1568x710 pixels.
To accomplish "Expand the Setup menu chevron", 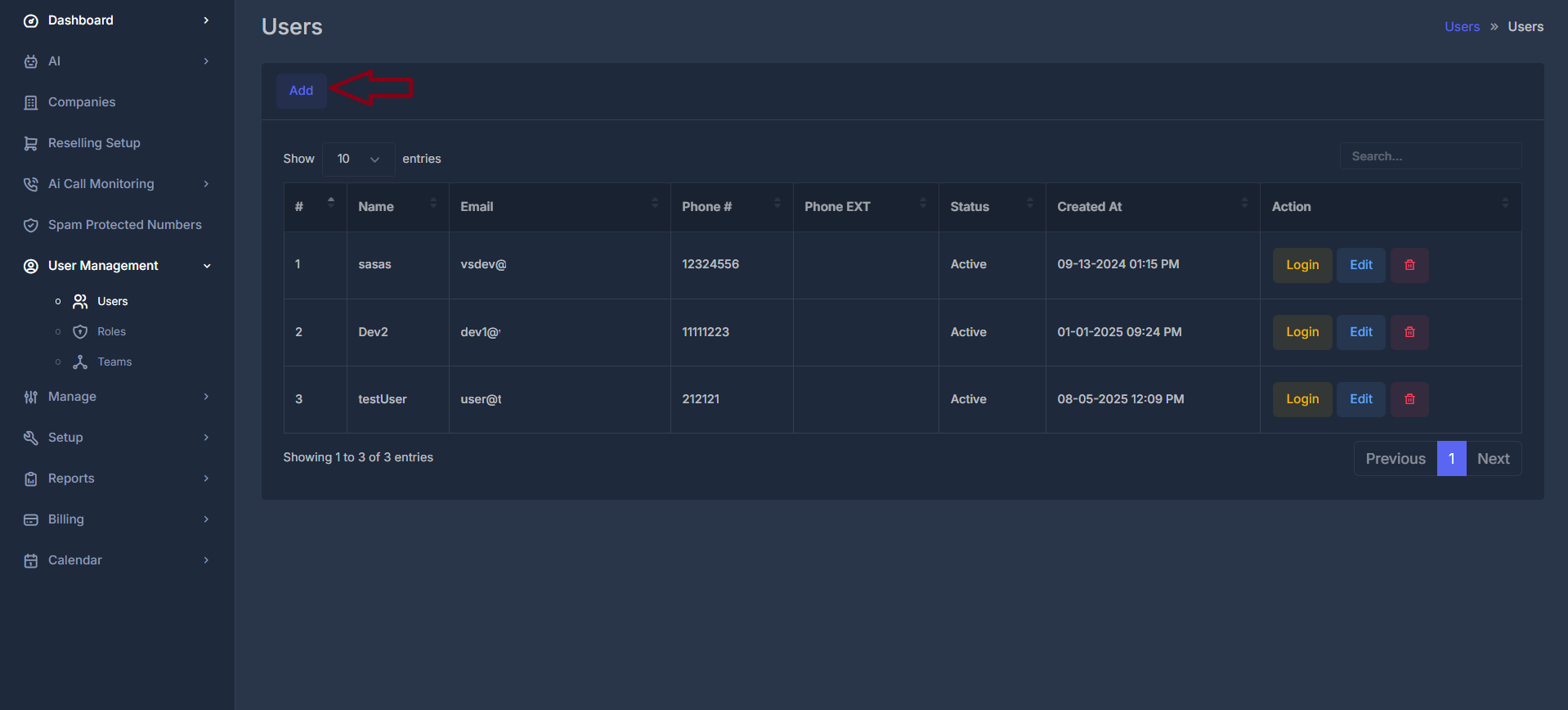I will [x=206, y=438].
